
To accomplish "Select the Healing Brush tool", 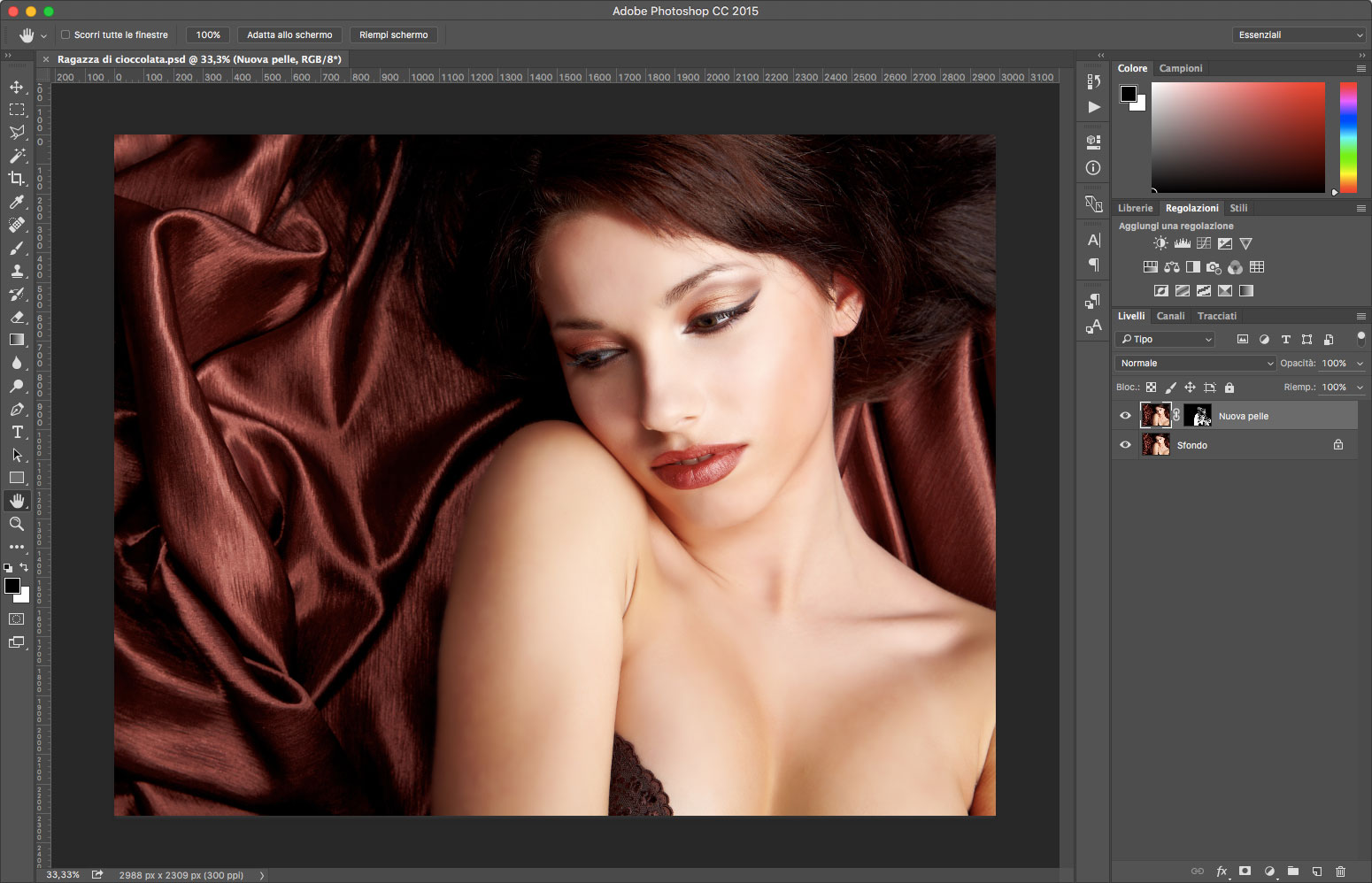I will click(17, 225).
